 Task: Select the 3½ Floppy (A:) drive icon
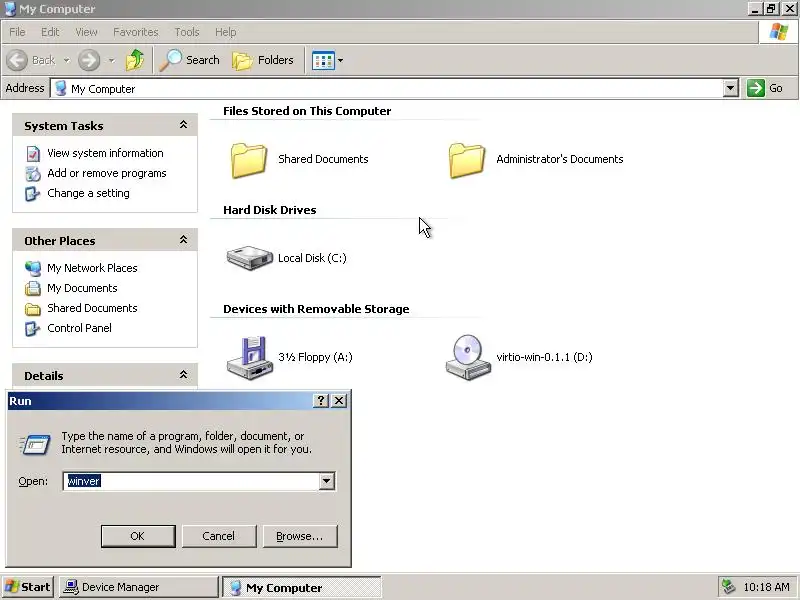pyautogui.click(x=249, y=358)
